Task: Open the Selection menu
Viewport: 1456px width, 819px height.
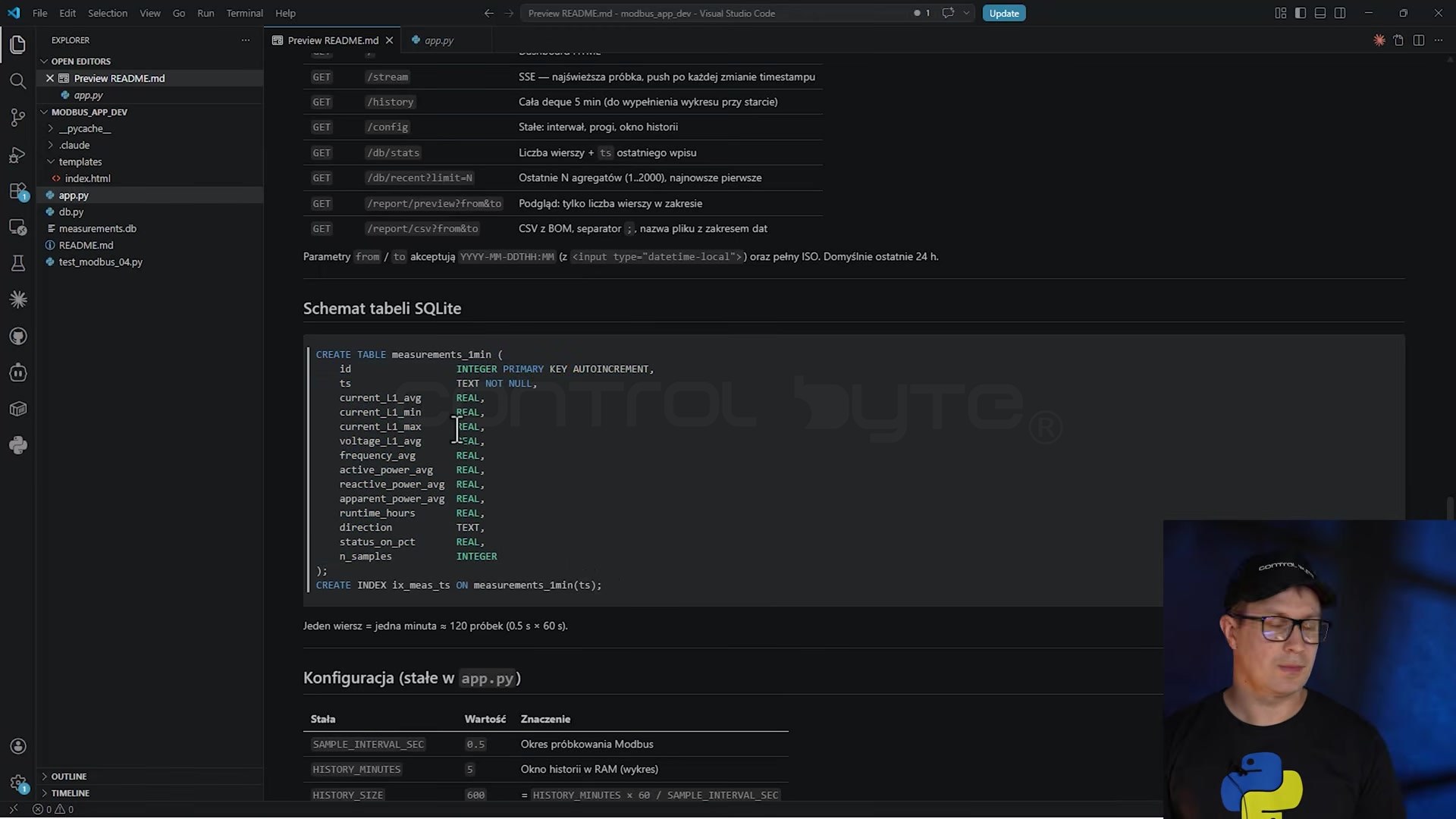Action: pyautogui.click(x=108, y=13)
